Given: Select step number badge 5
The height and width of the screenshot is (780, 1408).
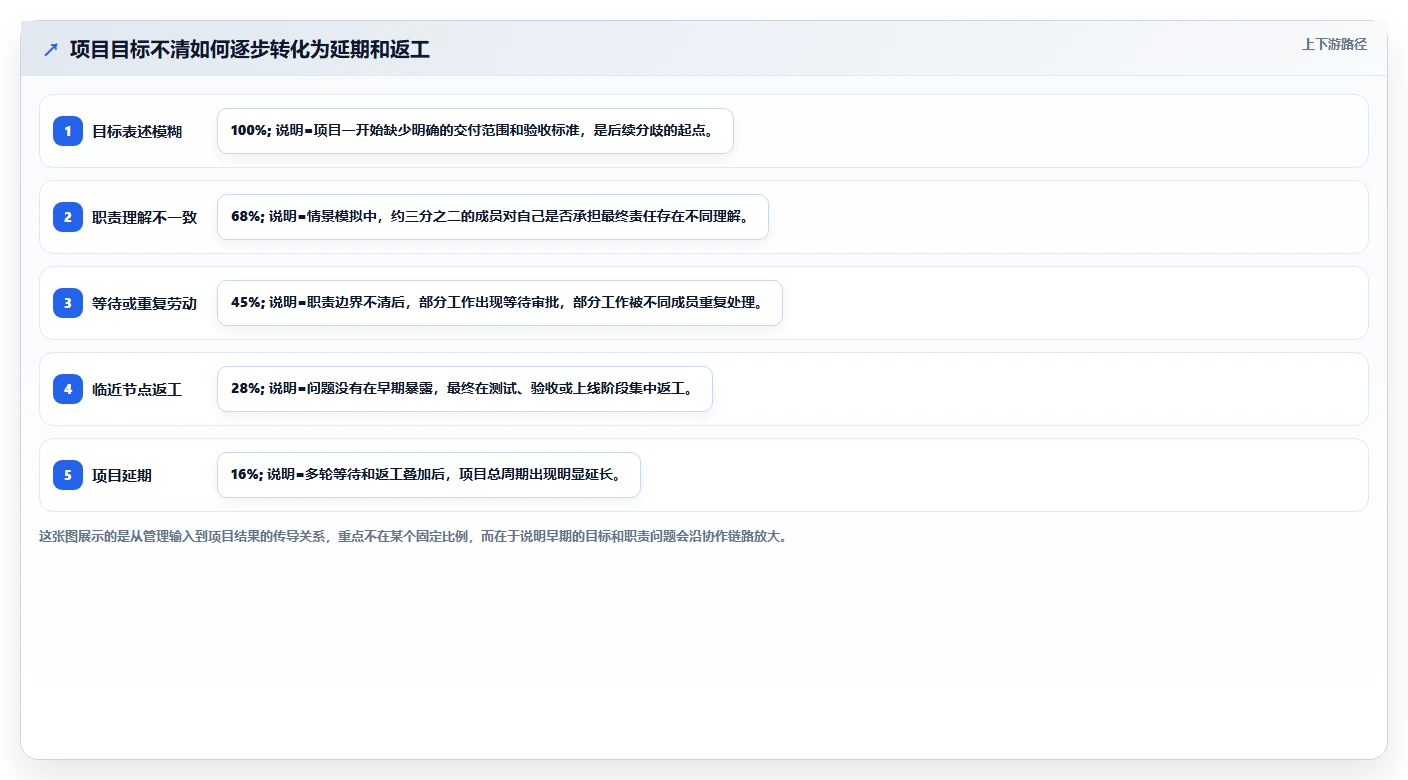Looking at the screenshot, I should [x=68, y=475].
